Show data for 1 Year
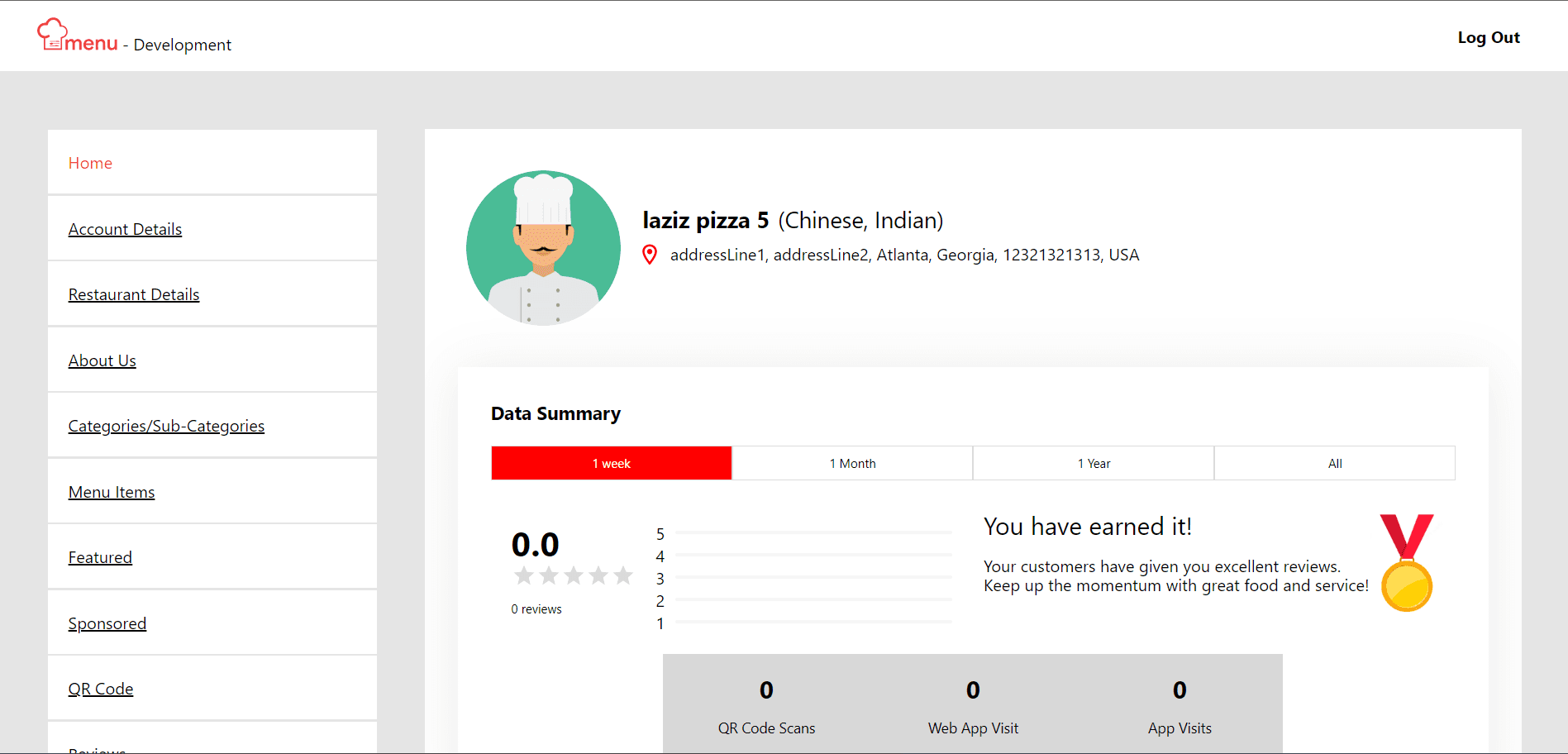1568x754 pixels. [1094, 463]
